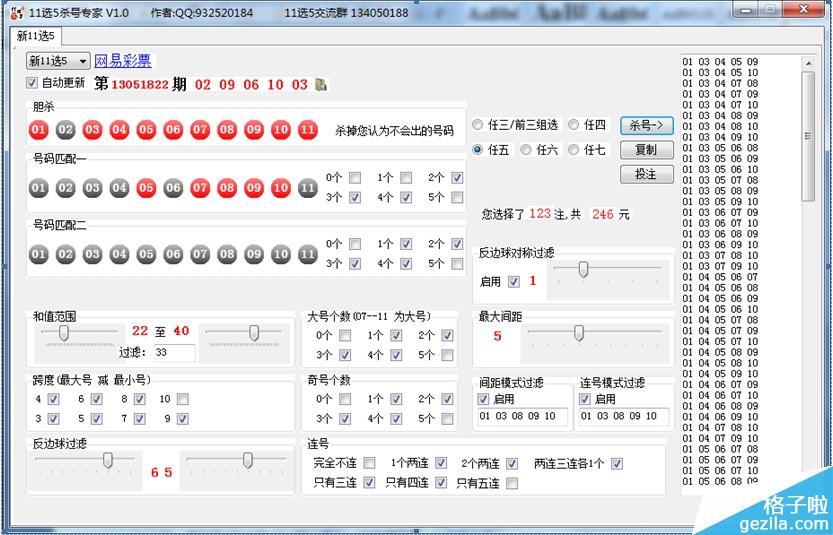
Task: Select the 任七 radio button
Action: [x=574, y=150]
